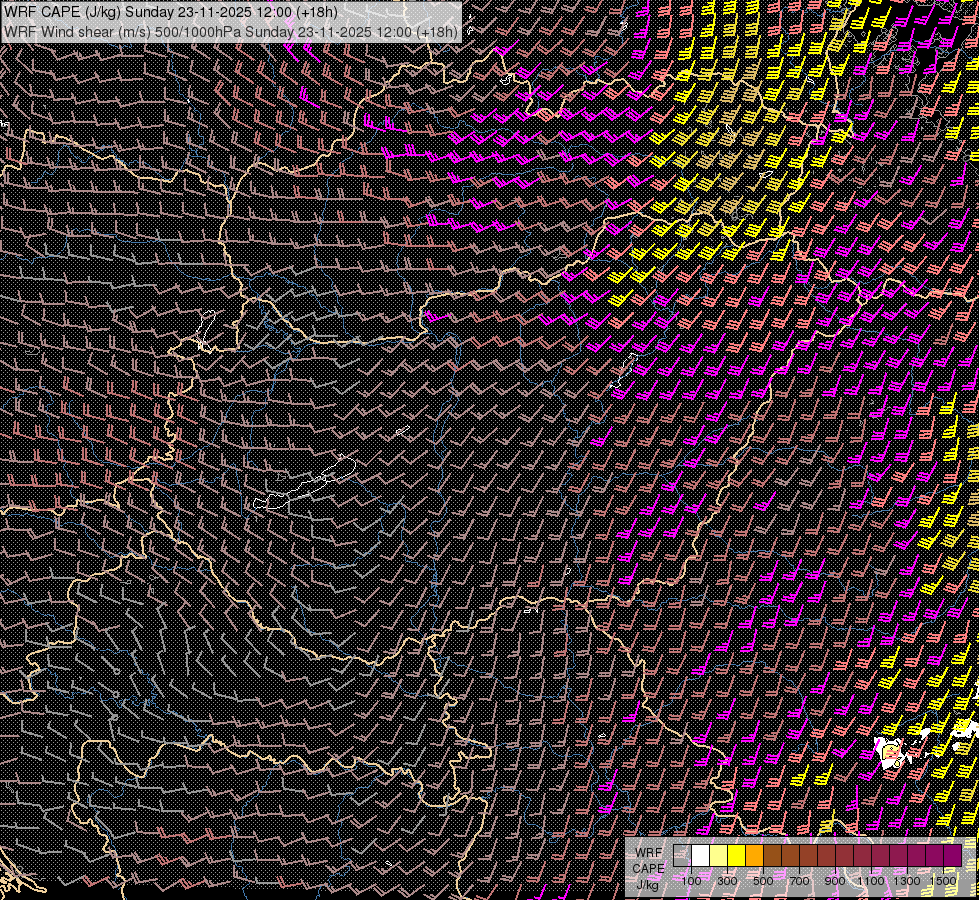This screenshot has height=900, width=979.
Task: Click the 300 label on the legend scale
Action: [727, 881]
